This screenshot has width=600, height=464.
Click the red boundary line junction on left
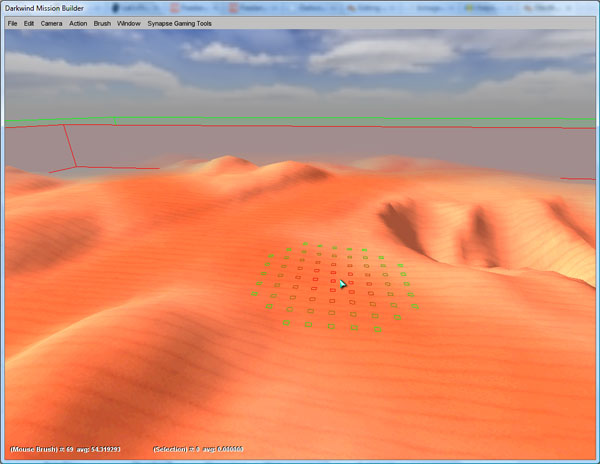[x=75, y=165]
